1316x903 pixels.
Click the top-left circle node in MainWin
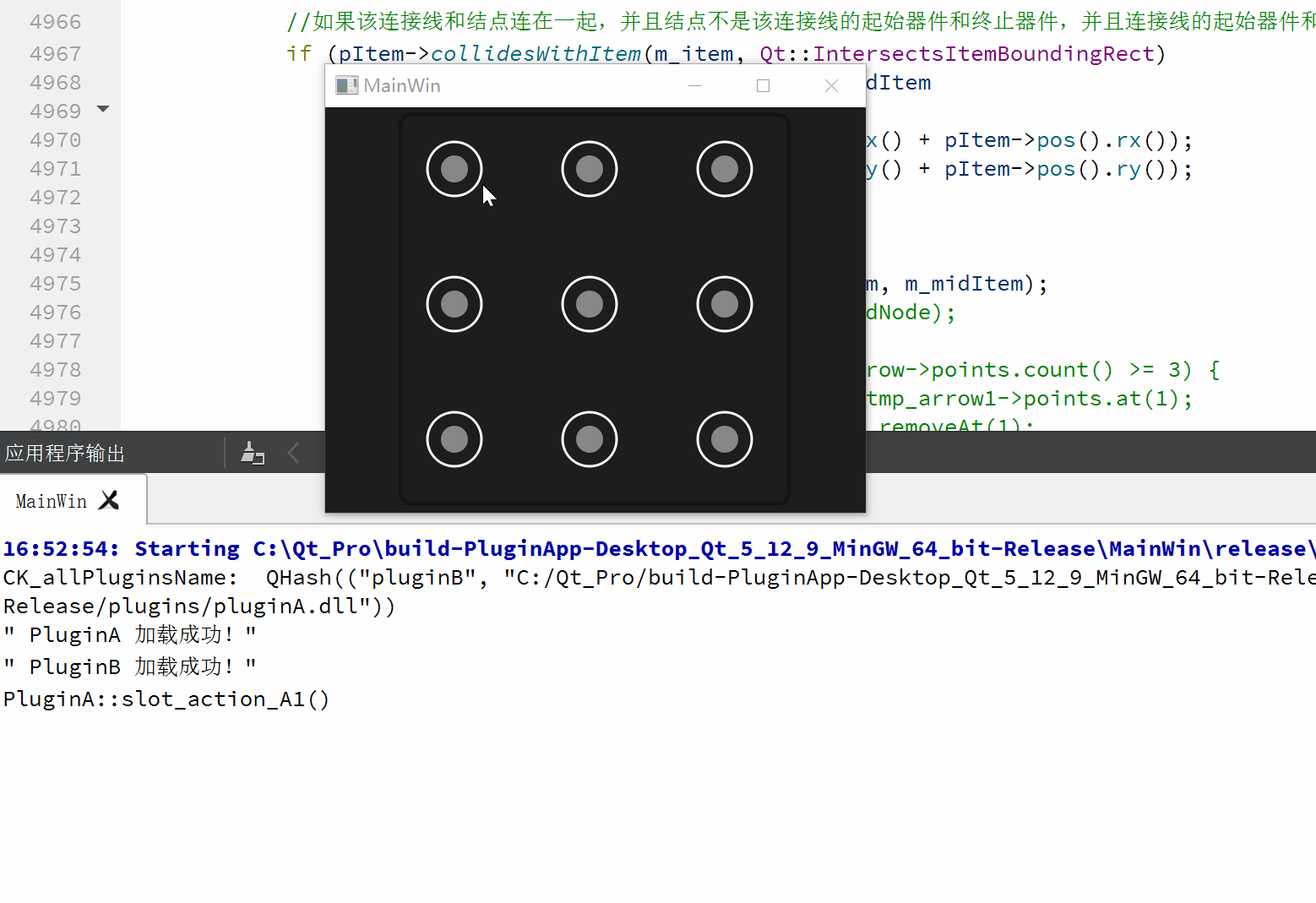point(454,169)
